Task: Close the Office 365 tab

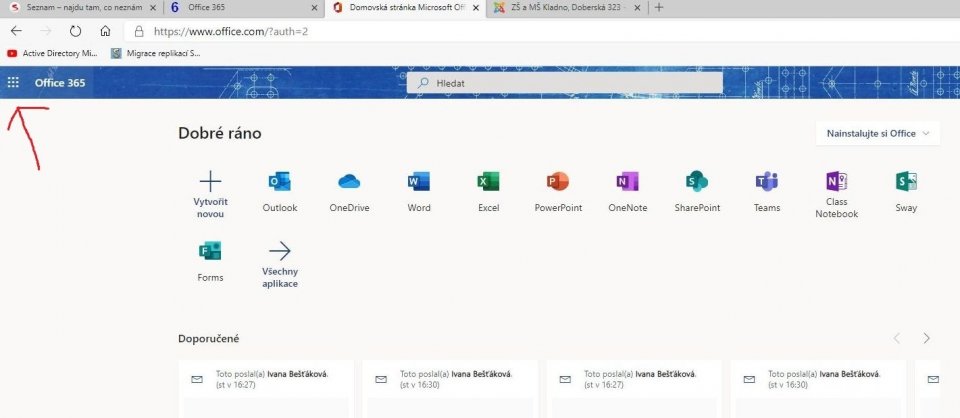Action: (x=315, y=8)
